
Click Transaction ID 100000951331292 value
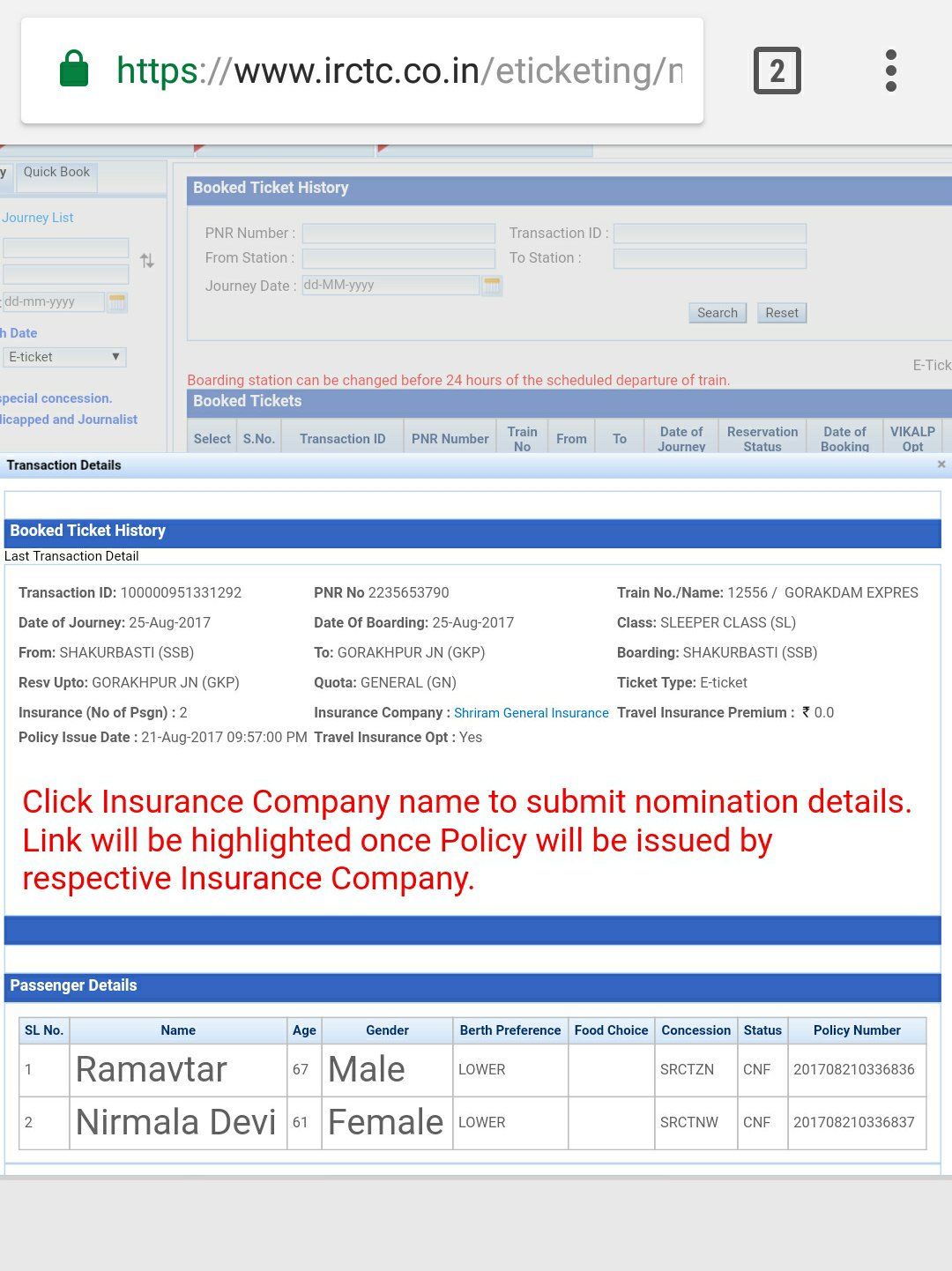(181, 593)
